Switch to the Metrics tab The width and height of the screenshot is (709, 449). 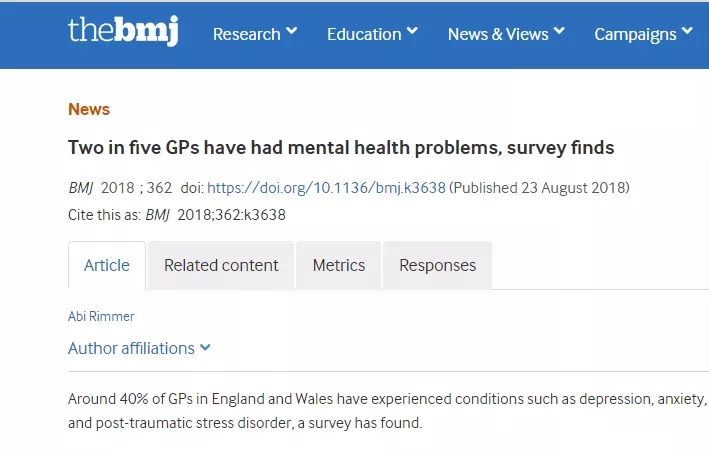pyautogui.click(x=339, y=265)
